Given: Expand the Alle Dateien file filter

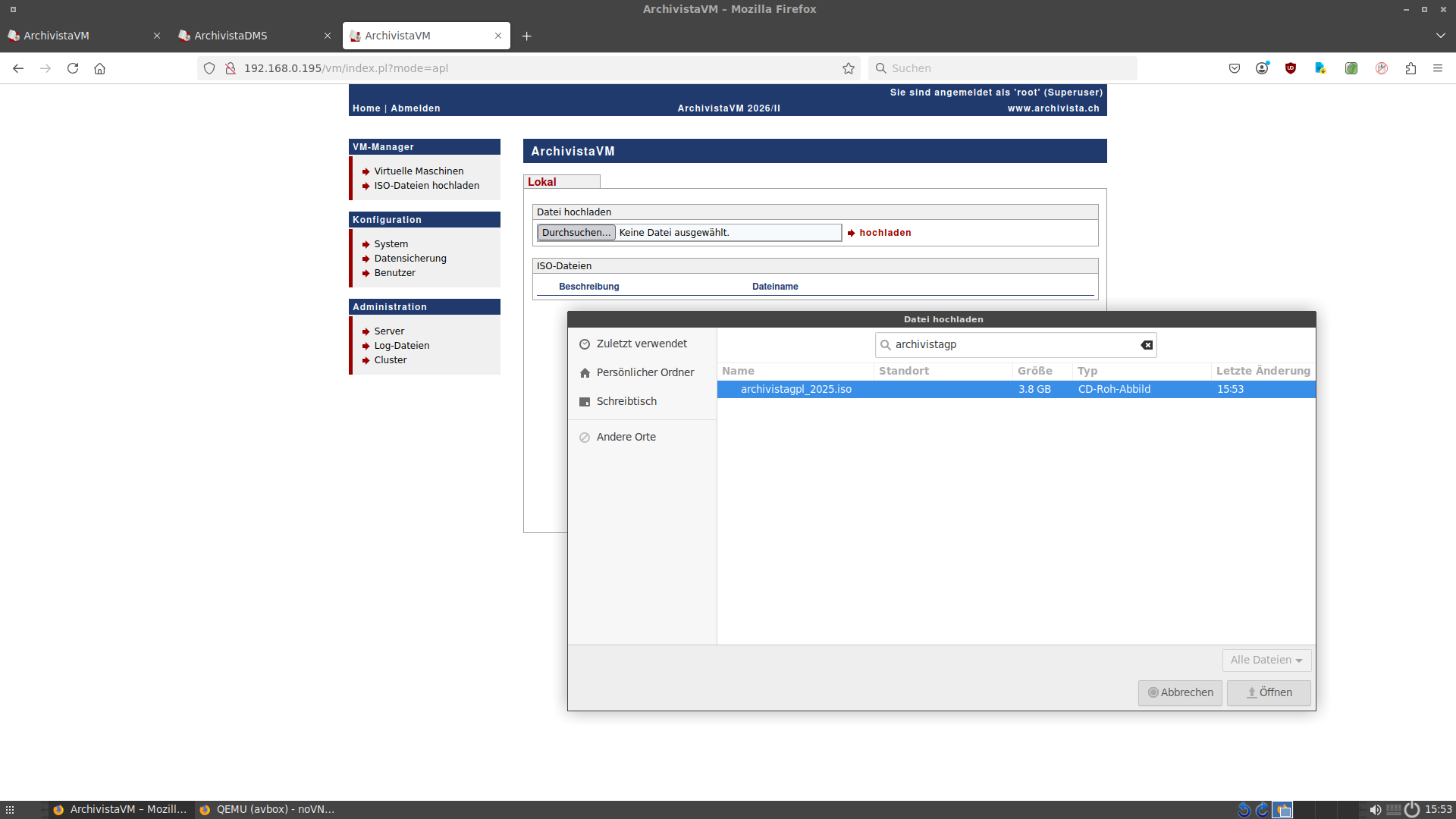Looking at the screenshot, I should tap(1266, 661).
